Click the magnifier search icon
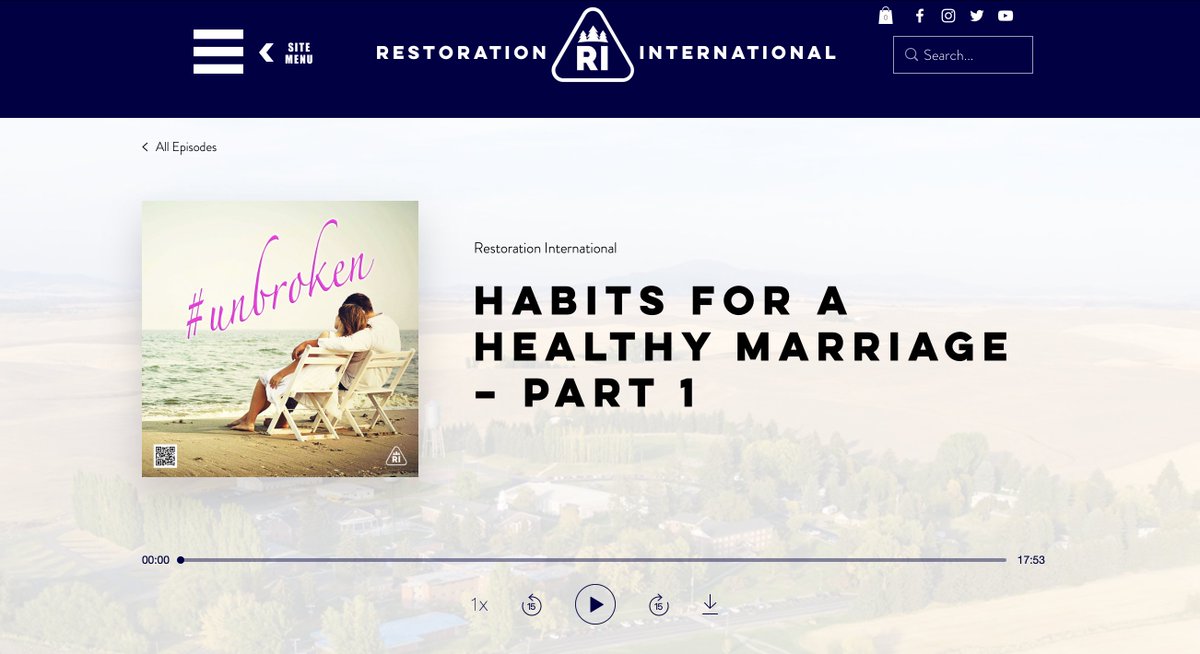Viewport: 1200px width, 654px height. pyautogui.click(x=911, y=55)
